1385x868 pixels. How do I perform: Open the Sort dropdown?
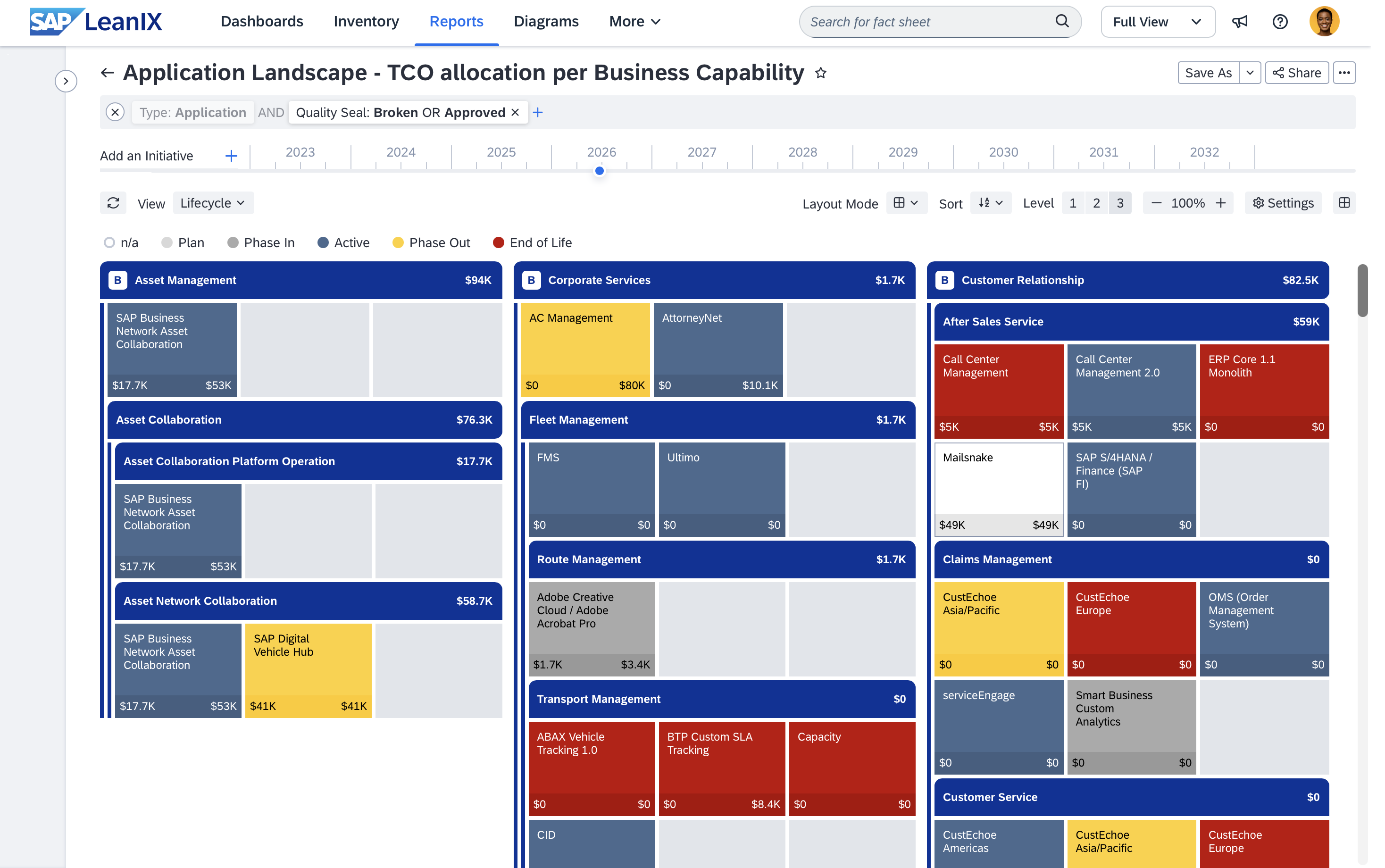[x=991, y=203]
